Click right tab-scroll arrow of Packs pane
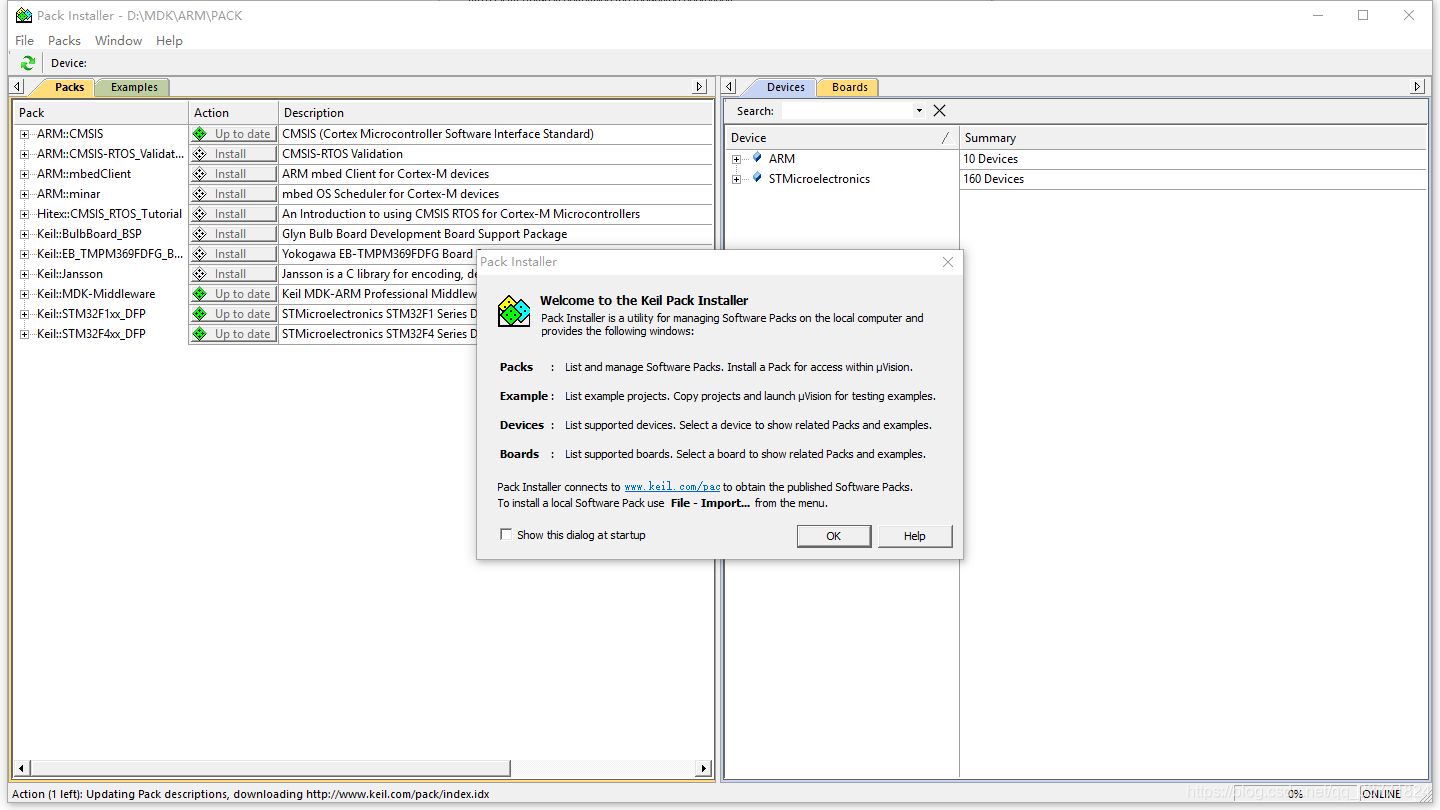The image size is (1440, 810). 701,87
